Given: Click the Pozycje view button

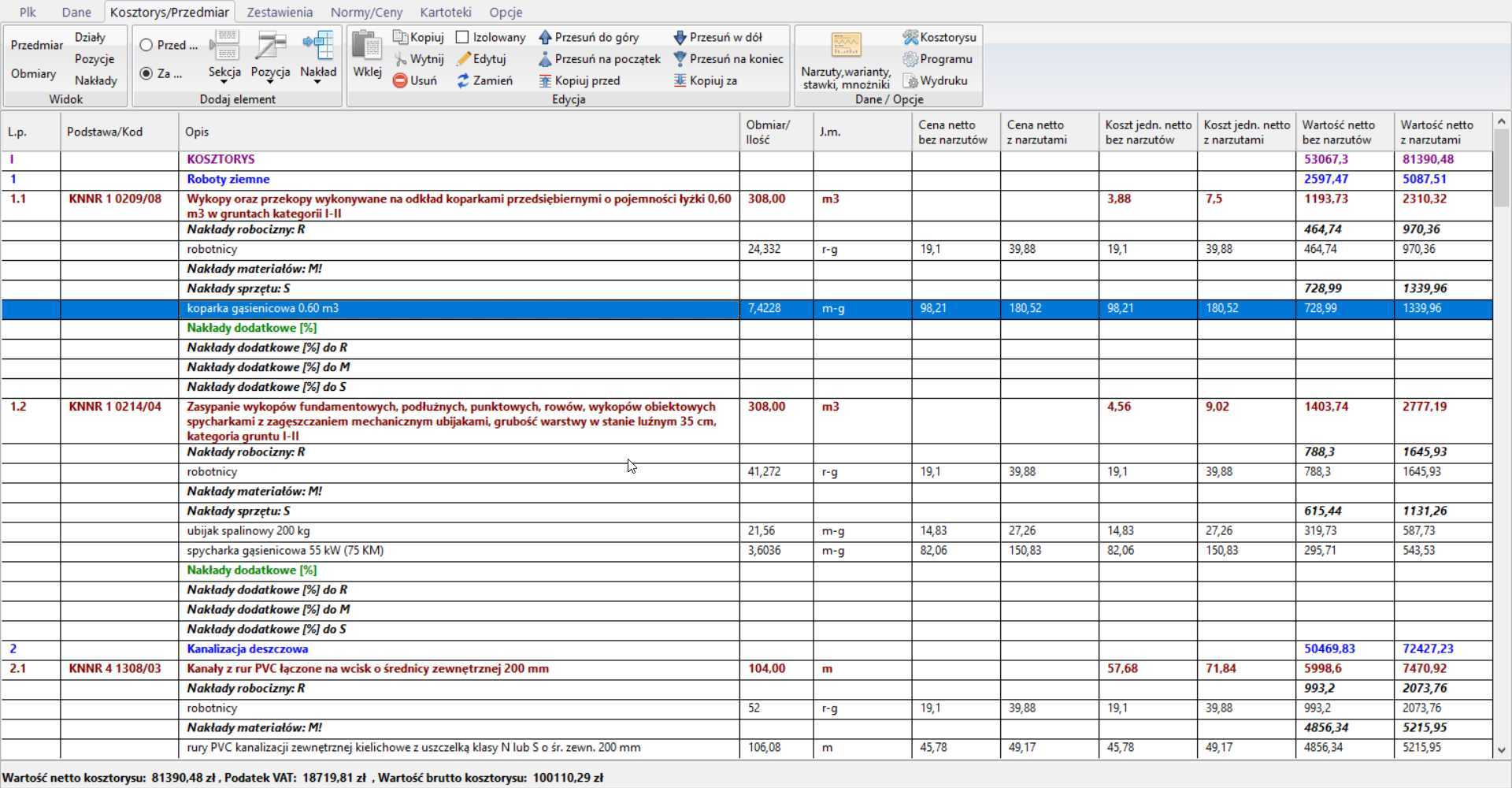Looking at the screenshot, I should pyautogui.click(x=94, y=59).
